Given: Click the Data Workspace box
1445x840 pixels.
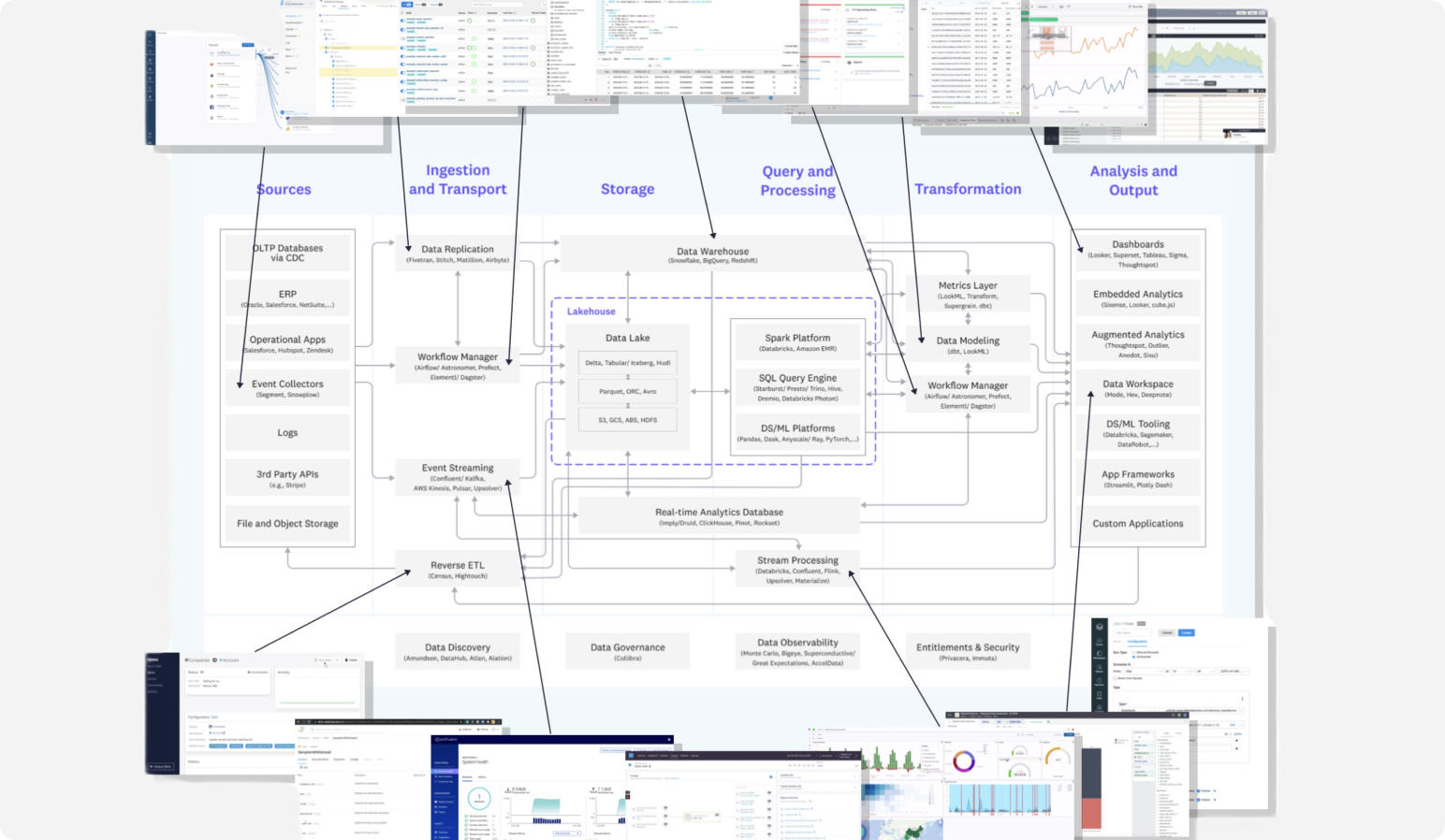Looking at the screenshot, I should pyautogui.click(x=1138, y=388).
